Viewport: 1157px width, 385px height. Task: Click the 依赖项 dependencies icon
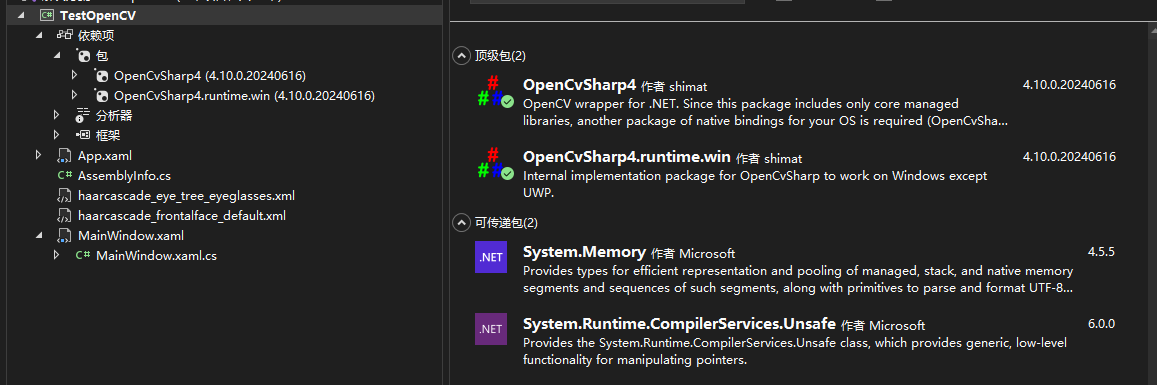click(x=65, y=35)
